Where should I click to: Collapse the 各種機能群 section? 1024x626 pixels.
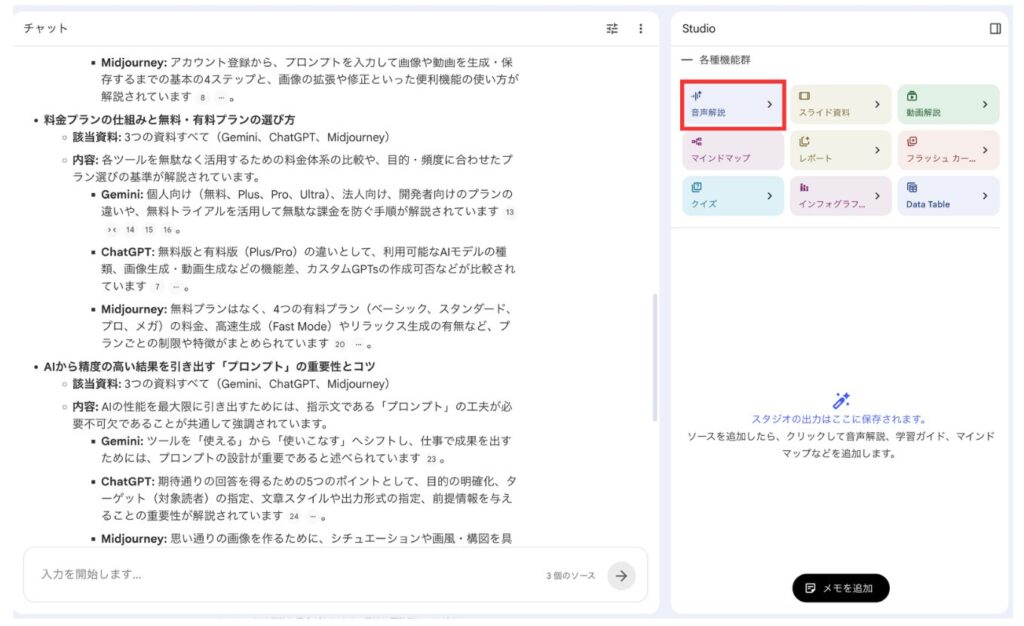[687, 60]
